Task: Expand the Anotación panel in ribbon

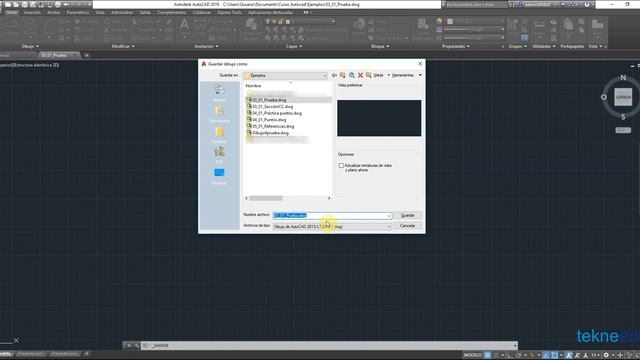Action: click(x=206, y=47)
